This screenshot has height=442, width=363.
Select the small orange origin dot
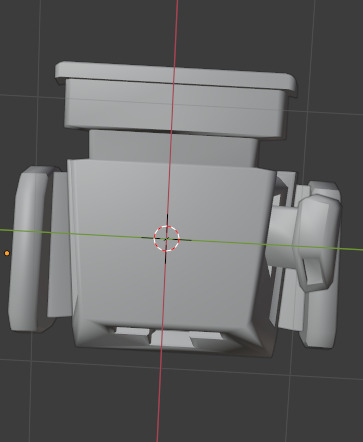(x=7, y=253)
